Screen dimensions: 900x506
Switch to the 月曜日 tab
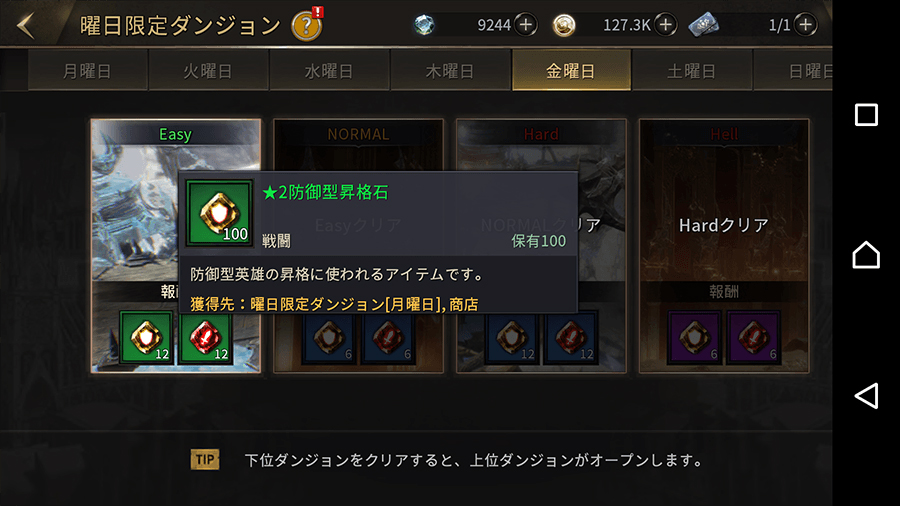pyautogui.click(x=88, y=71)
